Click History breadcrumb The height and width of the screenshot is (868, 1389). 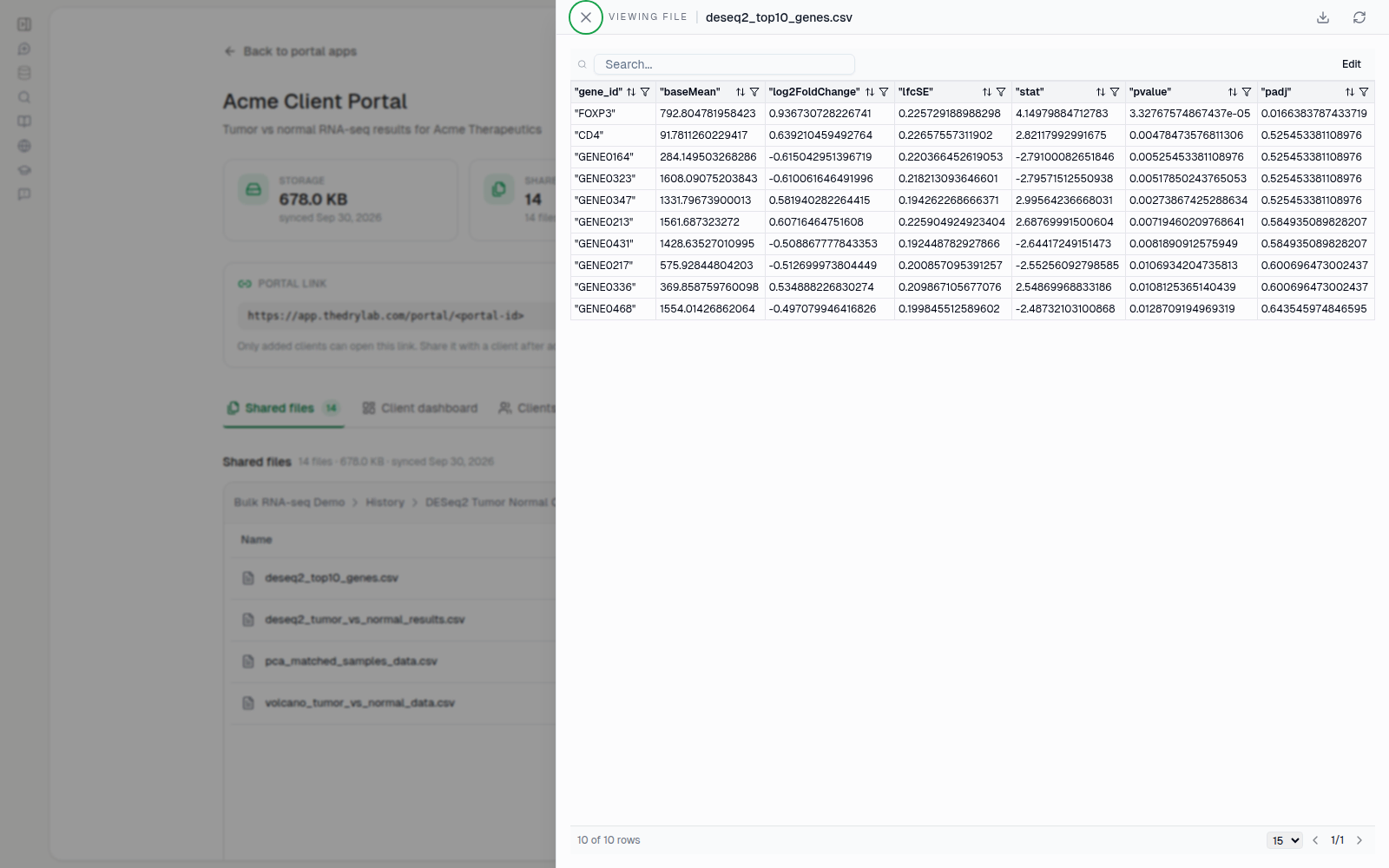[x=385, y=503]
